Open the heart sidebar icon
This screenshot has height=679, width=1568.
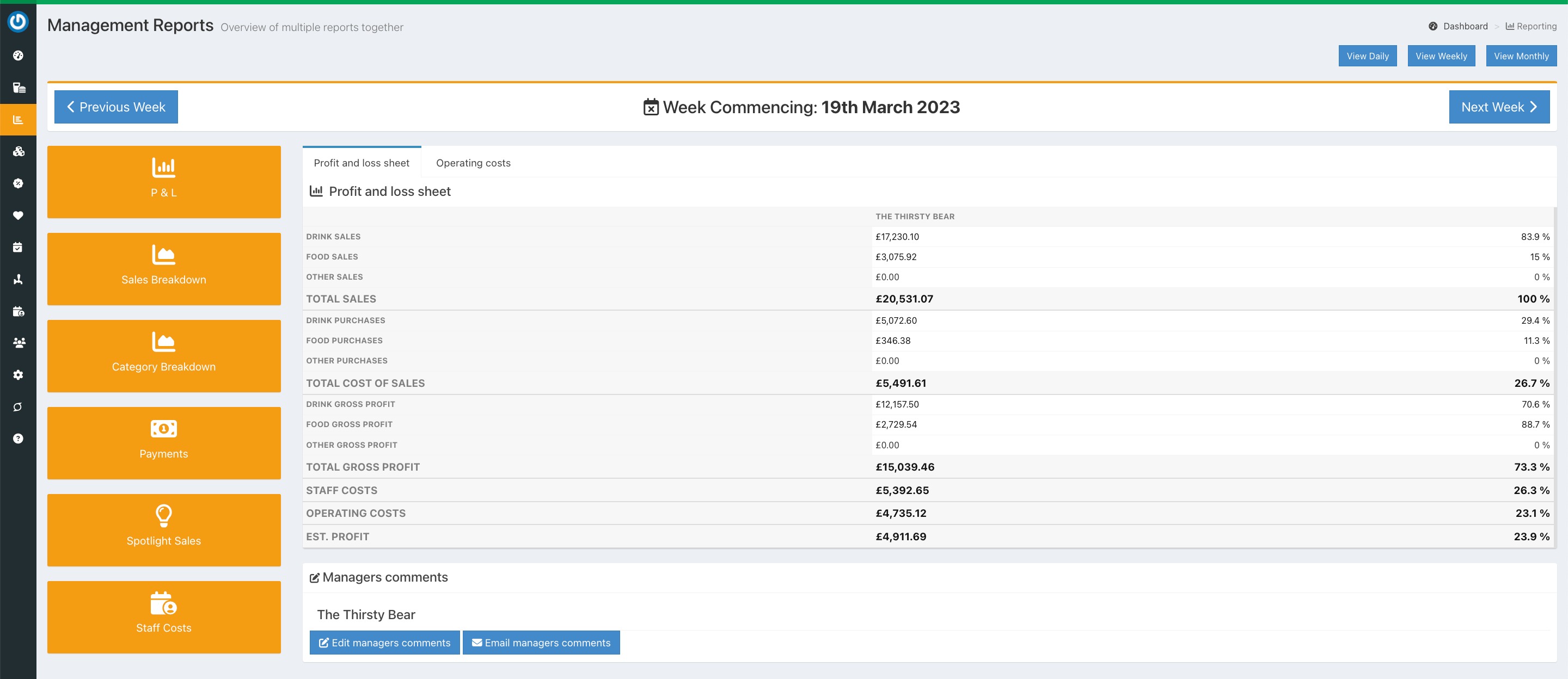pos(19,215)
